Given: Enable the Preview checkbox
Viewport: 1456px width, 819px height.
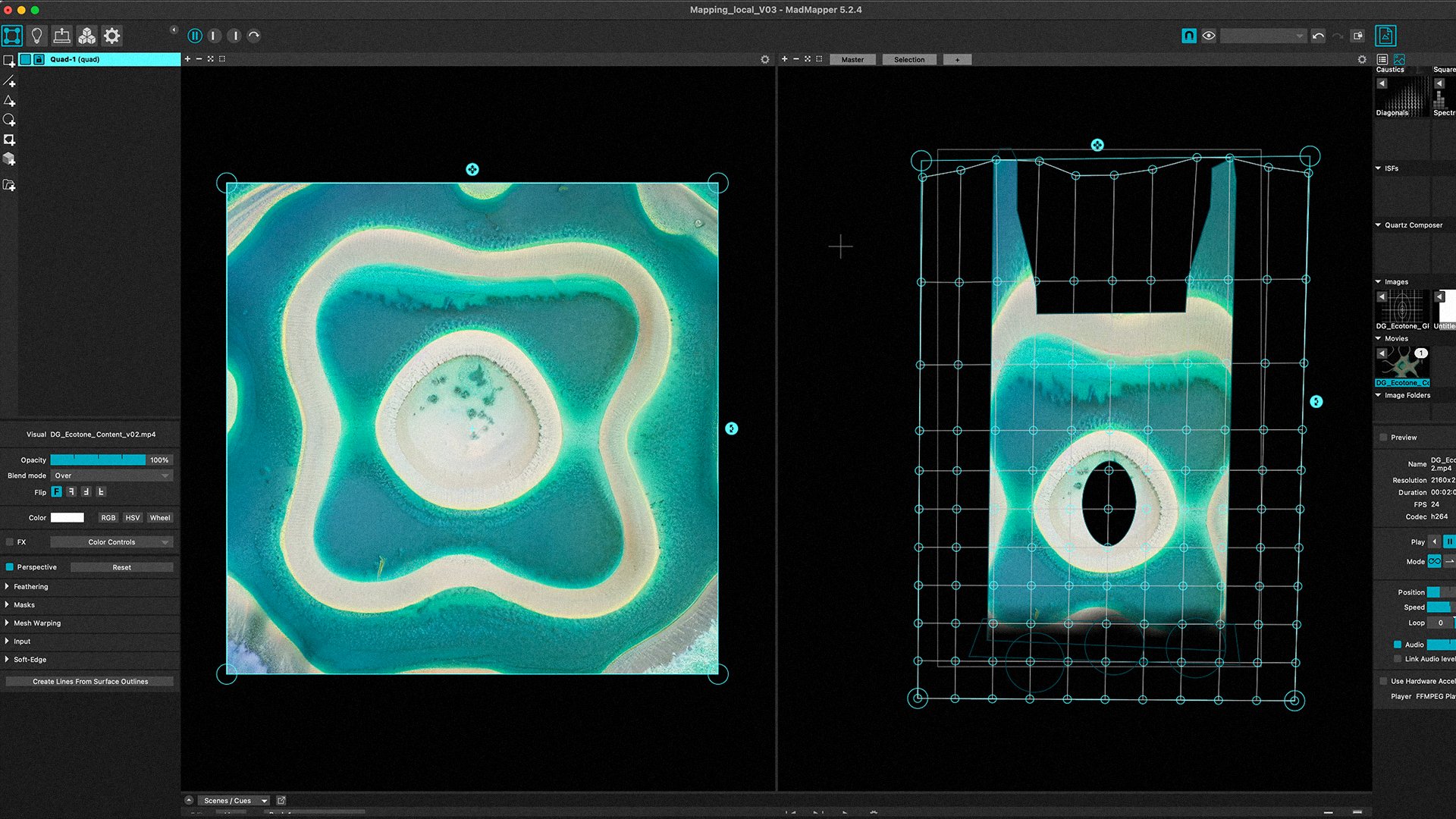Looking at the screenshot, I should click(1383, 438).
